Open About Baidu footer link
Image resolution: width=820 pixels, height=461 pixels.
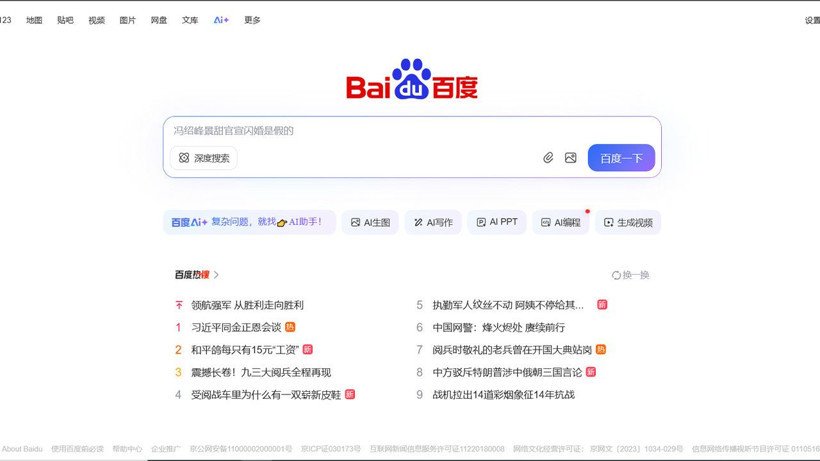pyautogui.click(x=22, y=448)
